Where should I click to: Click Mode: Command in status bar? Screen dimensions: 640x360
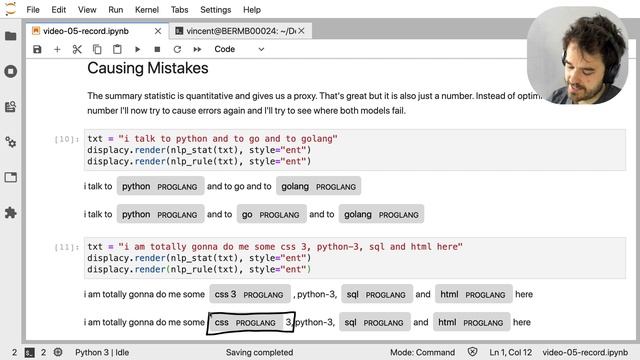point(422,352)
